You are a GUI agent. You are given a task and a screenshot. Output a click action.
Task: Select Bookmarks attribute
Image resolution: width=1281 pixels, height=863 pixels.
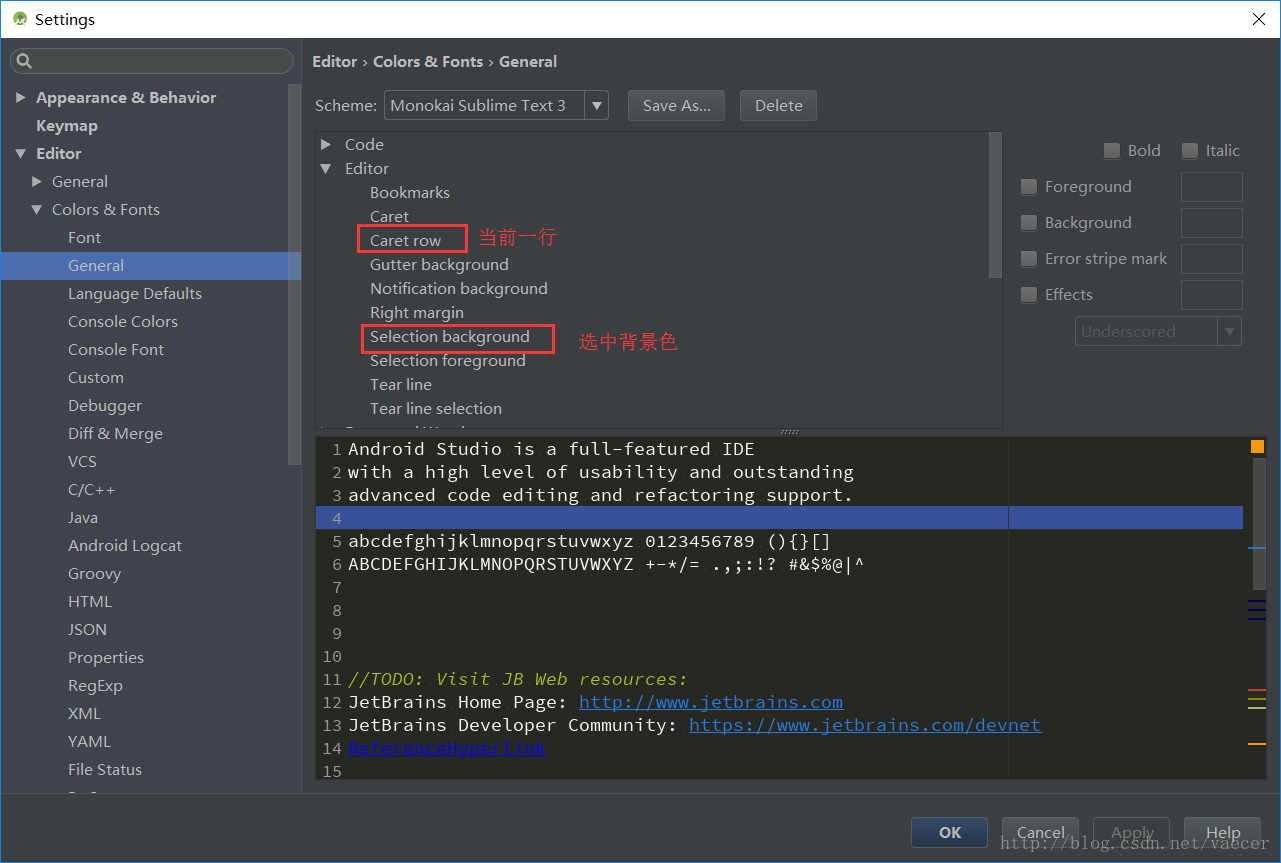click(410, 192)
